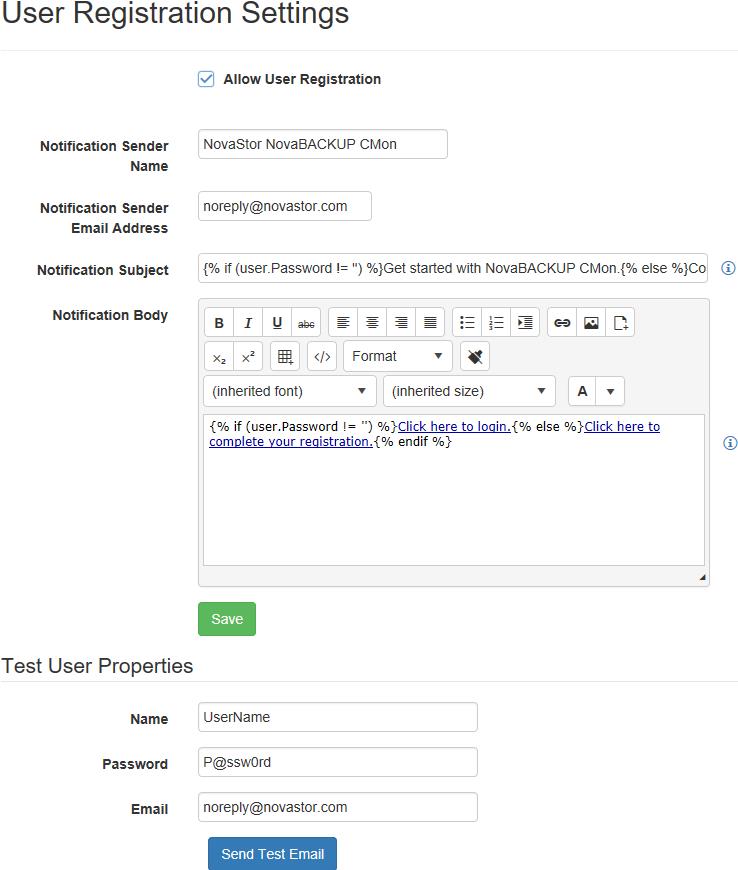Screen dimensions: 738x870
Task: Click the 'Allow User Registration' label text
Action: click(302, 79)
